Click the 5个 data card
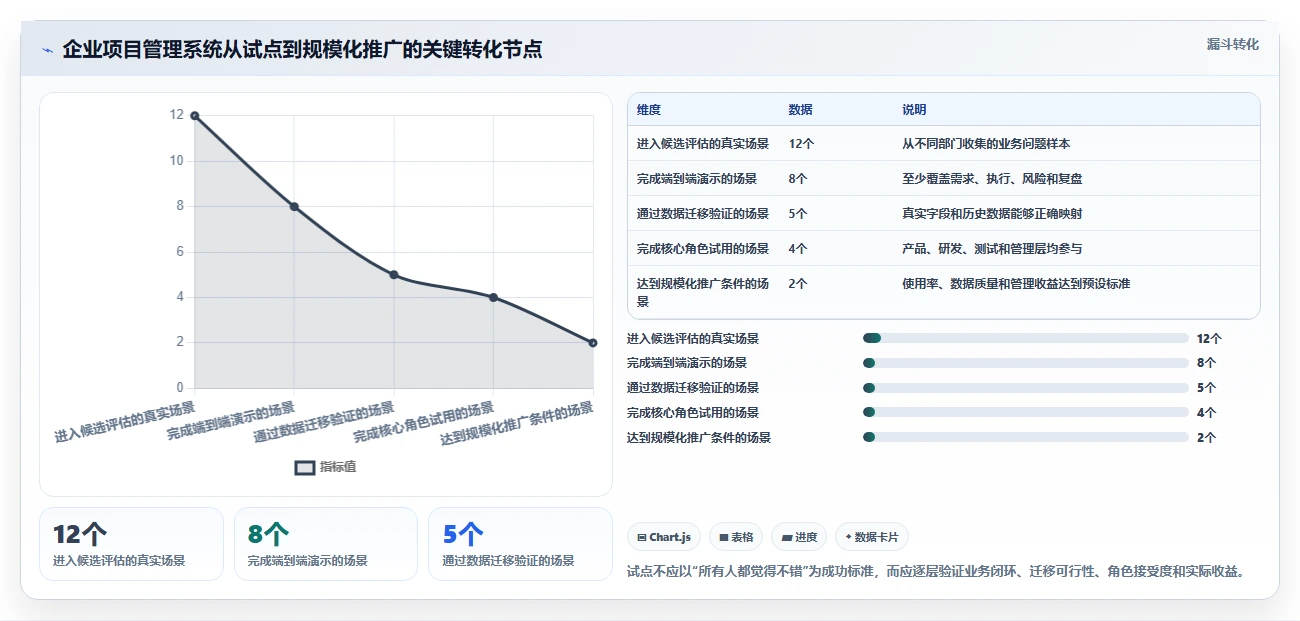Image resolution: width=1300 pixels, height=621 pixels. tap(520, 544)
